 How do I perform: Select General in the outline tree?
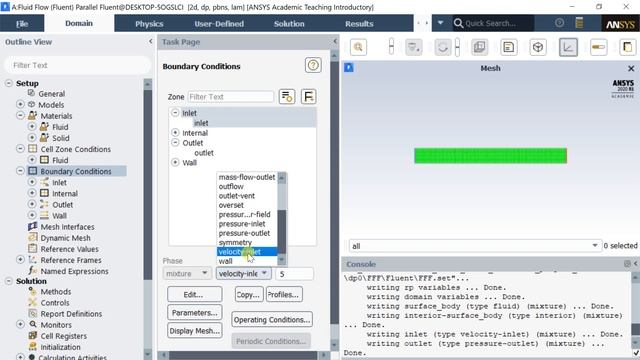[x=51, y=94]
